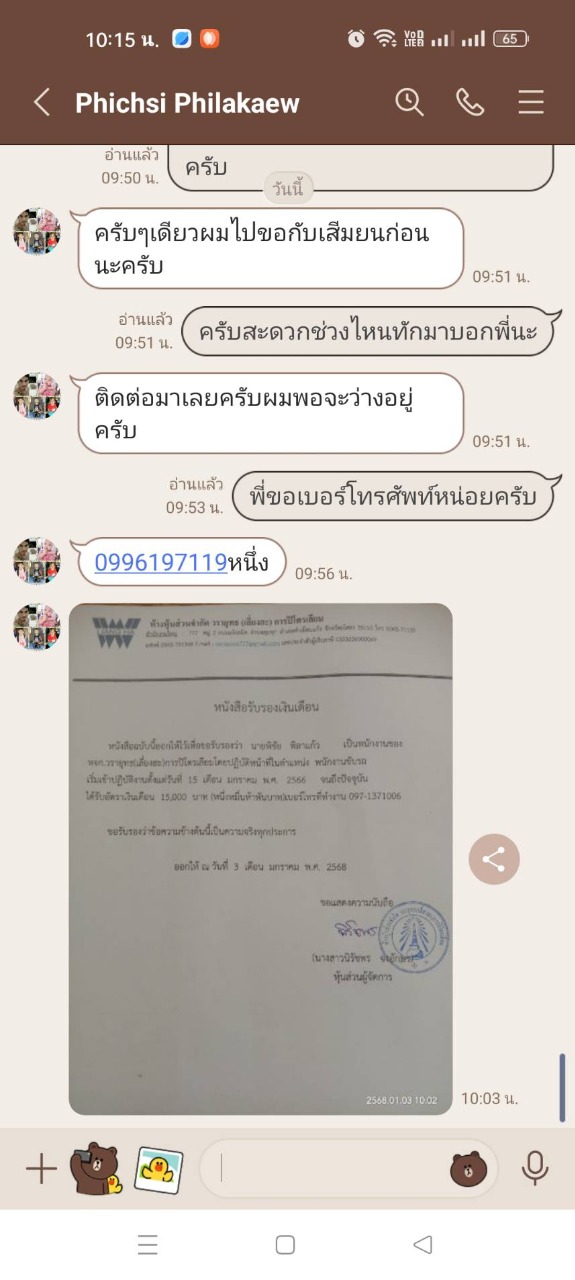Tap the Android home square button
Viewport: 575px width, 1280px height.
285,1245
